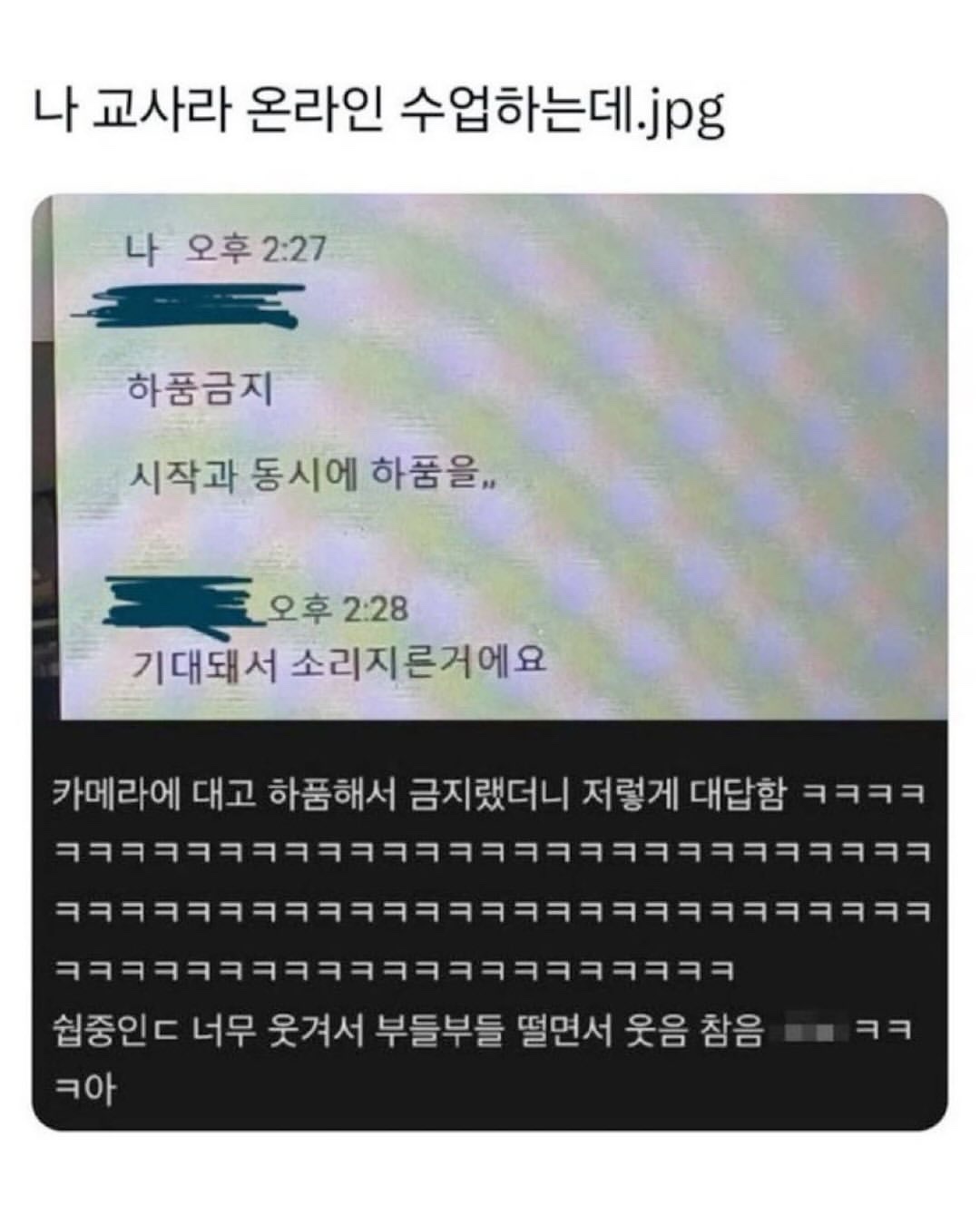Click the blurred emoji after '참음'
Viewport: 980px width, 1225px height.
pyautogui.click(x=815, y=1034)
